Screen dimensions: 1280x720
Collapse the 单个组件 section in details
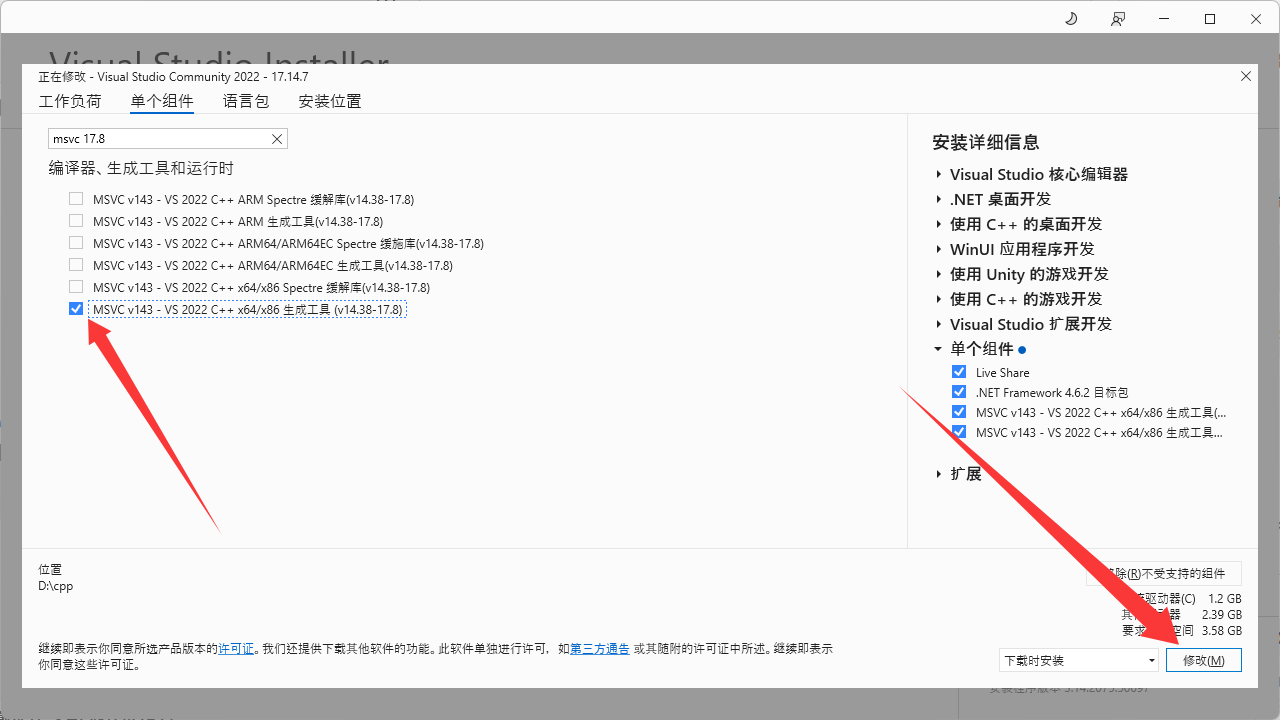point(939,349)
